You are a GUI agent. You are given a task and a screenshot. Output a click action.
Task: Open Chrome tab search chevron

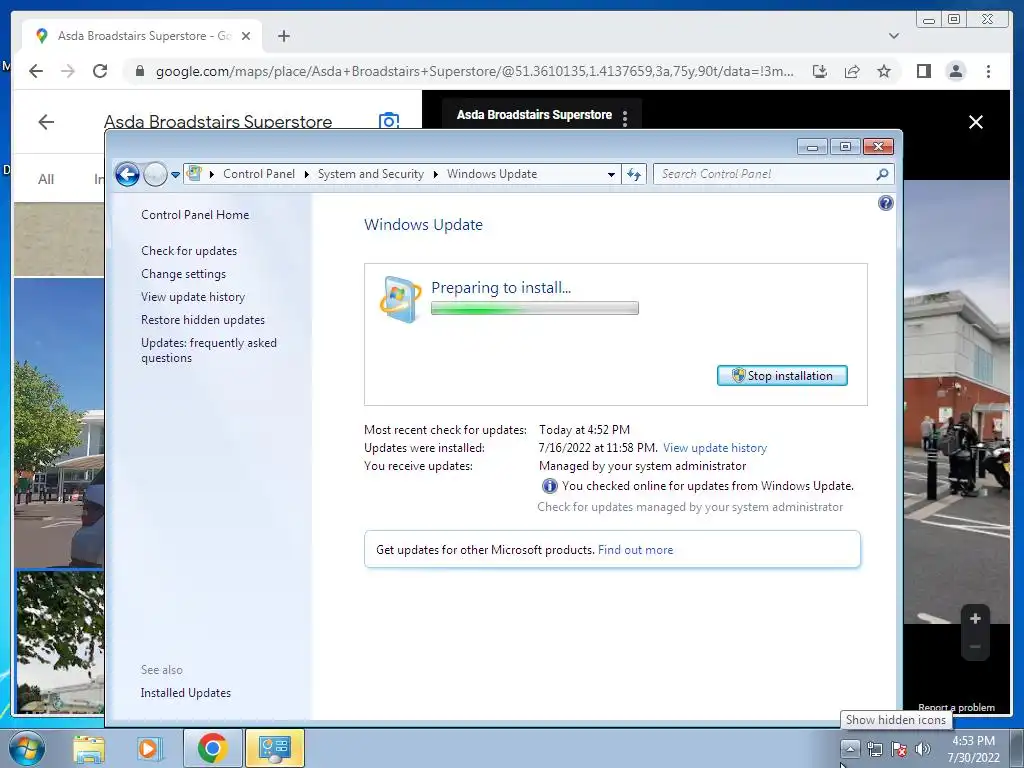tap(893, 36)
